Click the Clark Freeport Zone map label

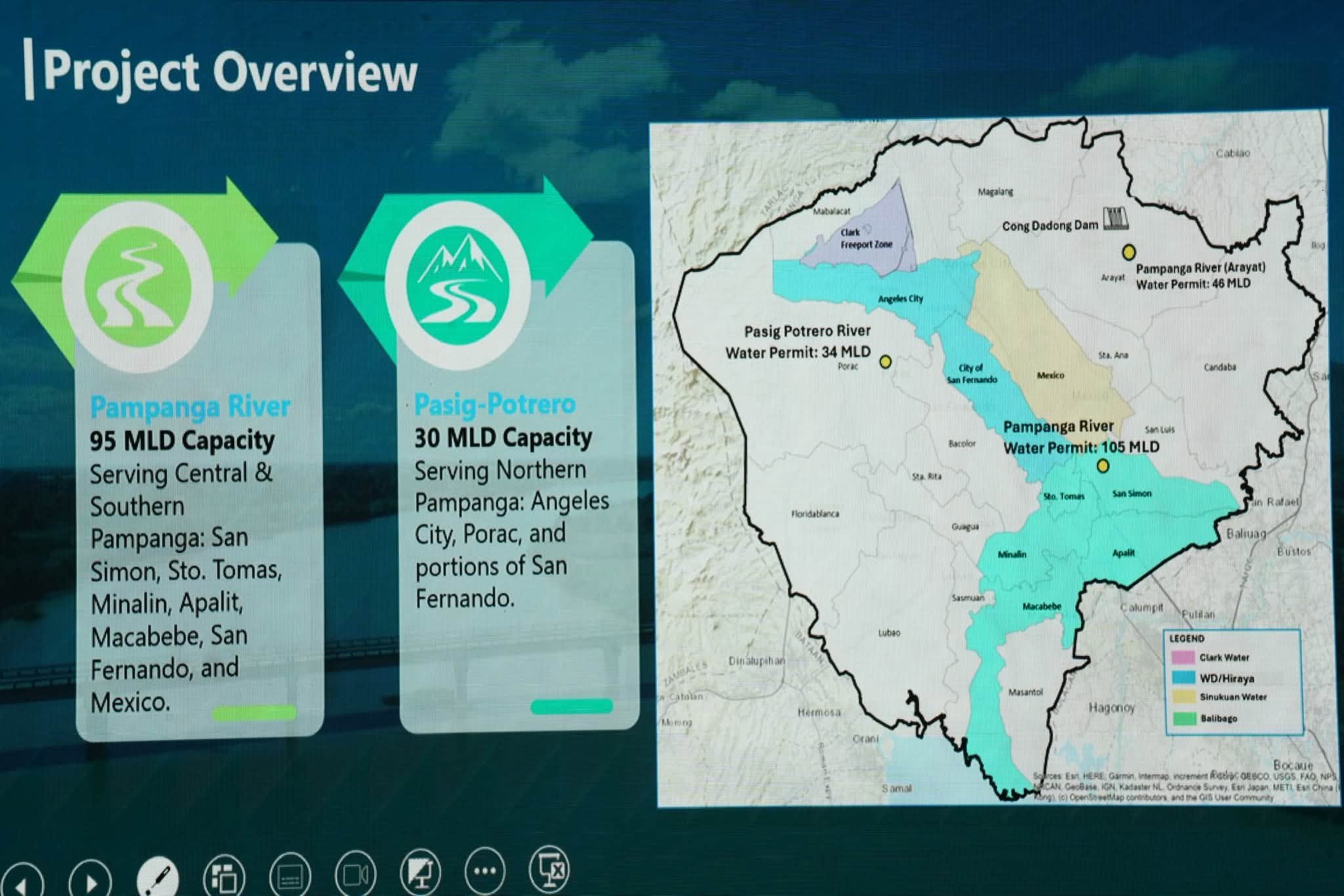tap(866, 239)
